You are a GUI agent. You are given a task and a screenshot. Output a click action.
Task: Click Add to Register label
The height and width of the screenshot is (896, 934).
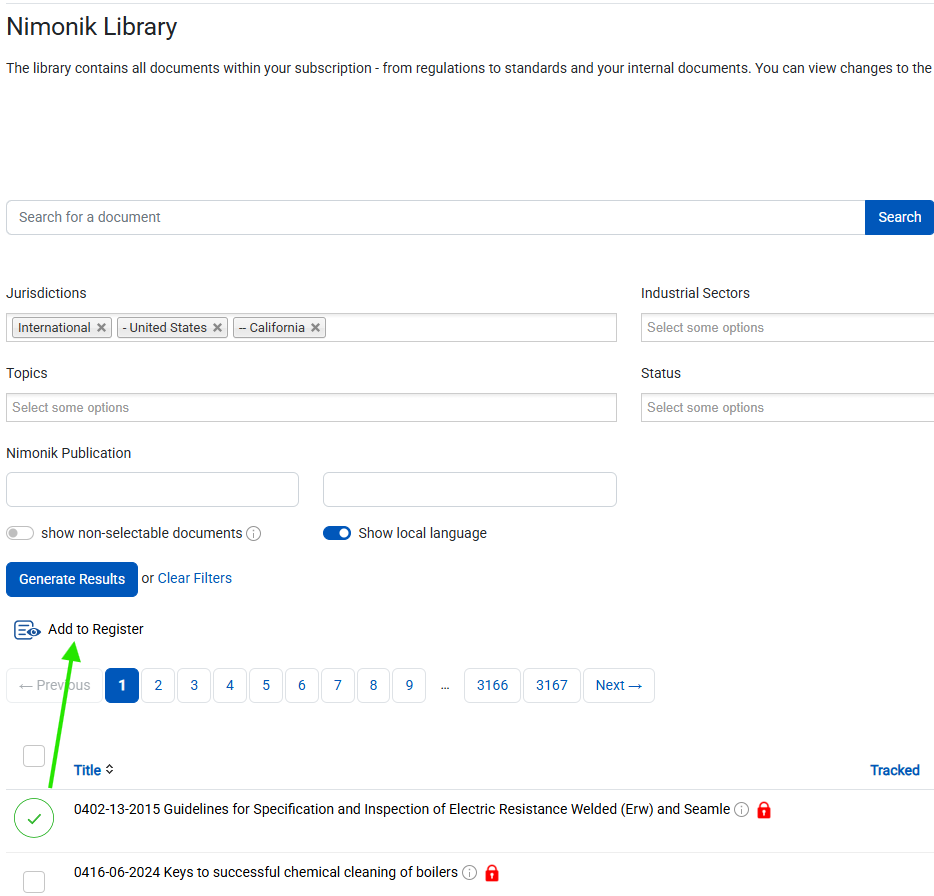(x=96, y=630)
